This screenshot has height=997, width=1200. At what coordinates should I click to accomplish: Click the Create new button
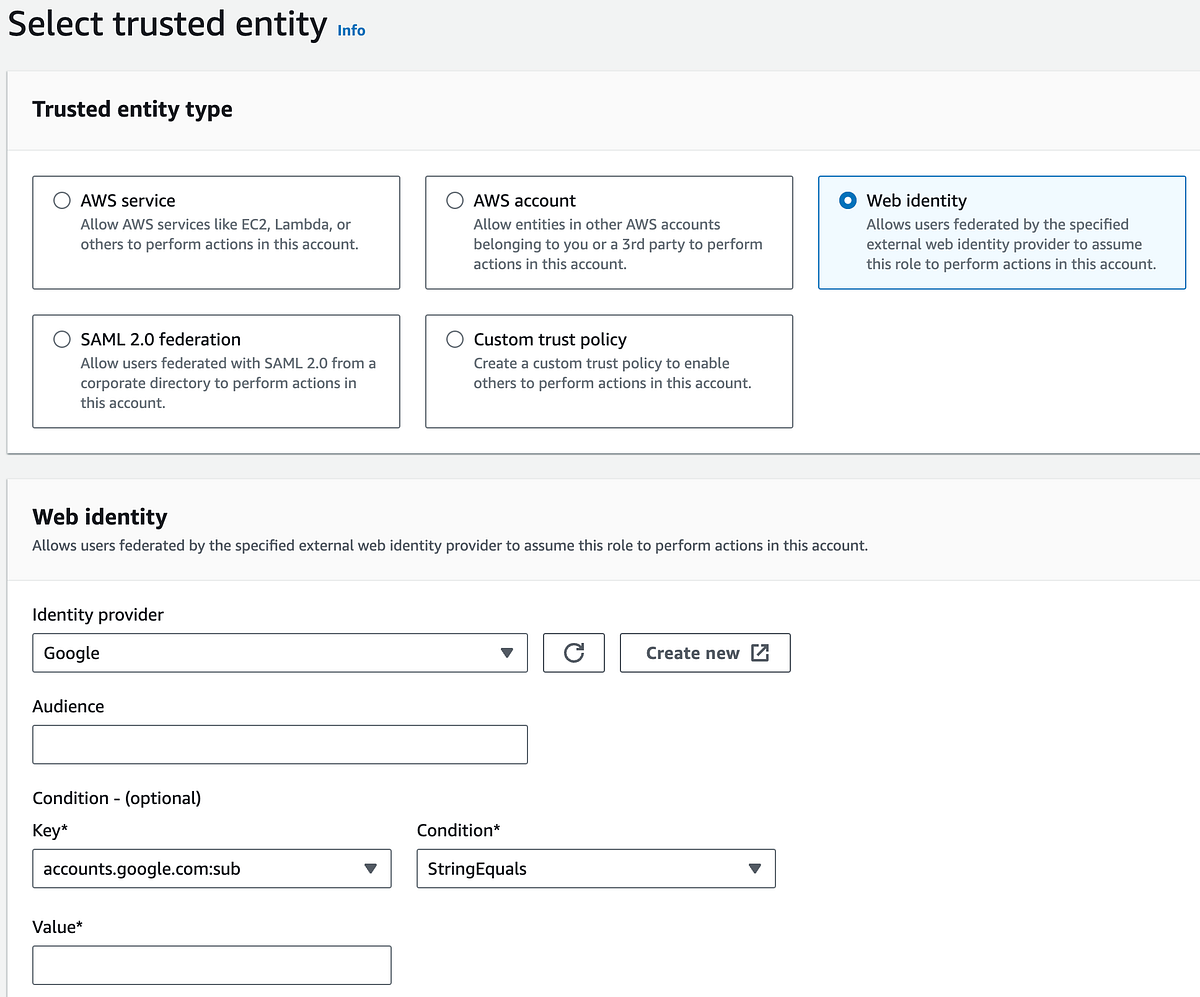[x=704, y=653]
